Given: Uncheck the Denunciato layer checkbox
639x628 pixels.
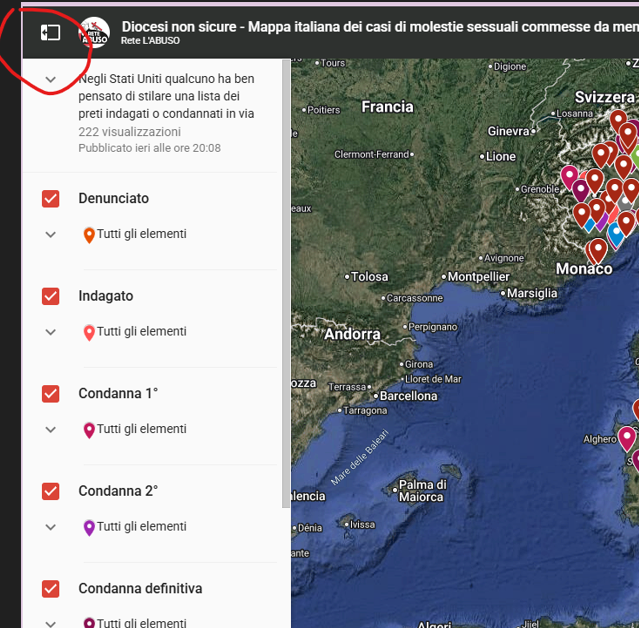Looking at the screenshot, I should point(51,199).
